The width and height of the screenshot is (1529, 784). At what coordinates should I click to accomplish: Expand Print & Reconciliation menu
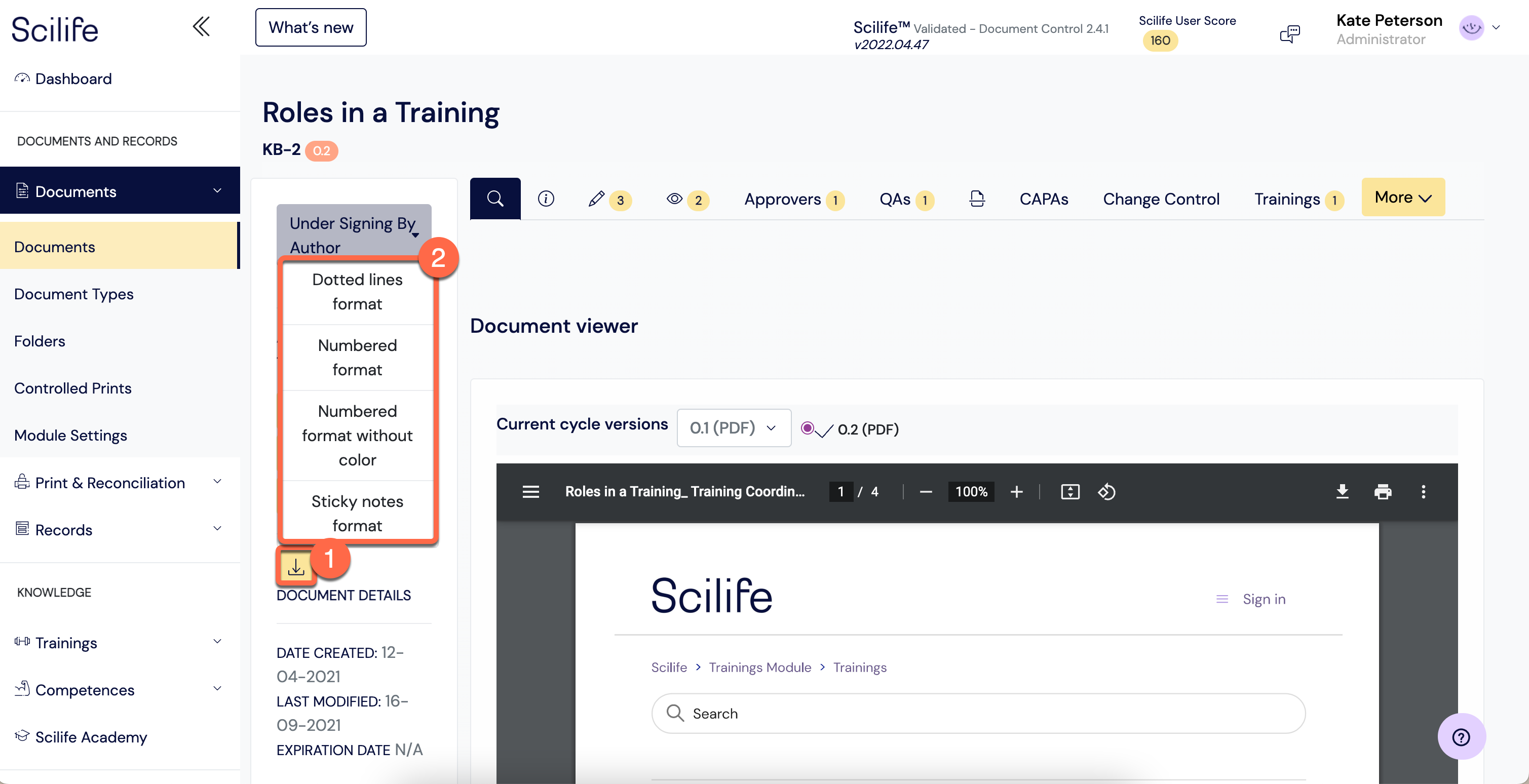(217, 481)
